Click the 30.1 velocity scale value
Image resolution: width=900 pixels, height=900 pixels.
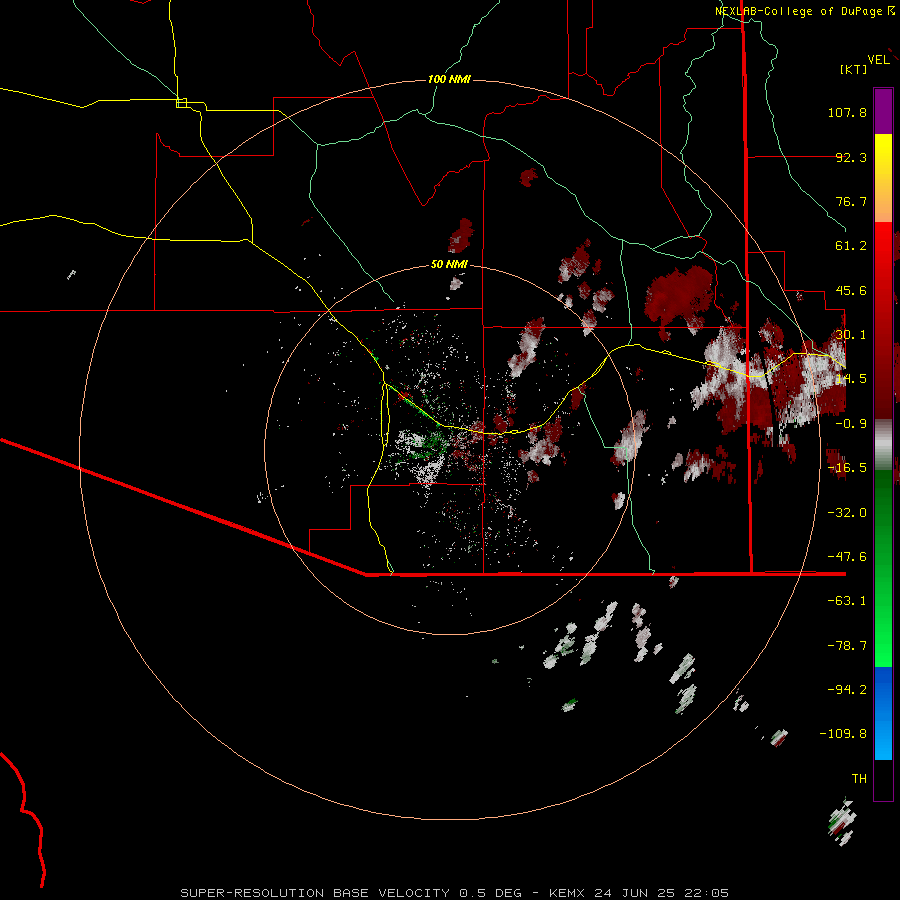pyautogui.click(x=851, y=335)
